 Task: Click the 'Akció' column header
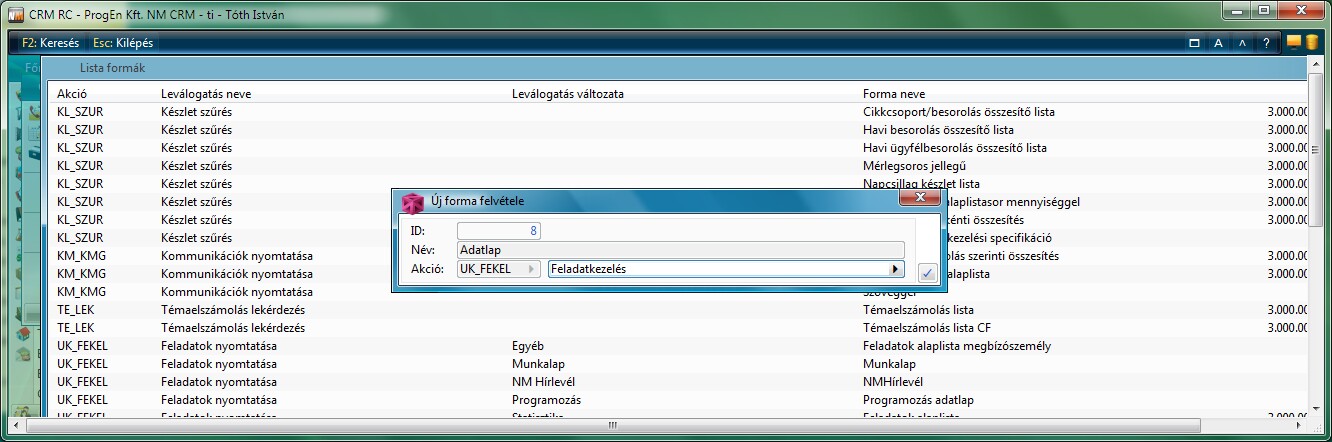pyautogui.click(x=73, y=93)
